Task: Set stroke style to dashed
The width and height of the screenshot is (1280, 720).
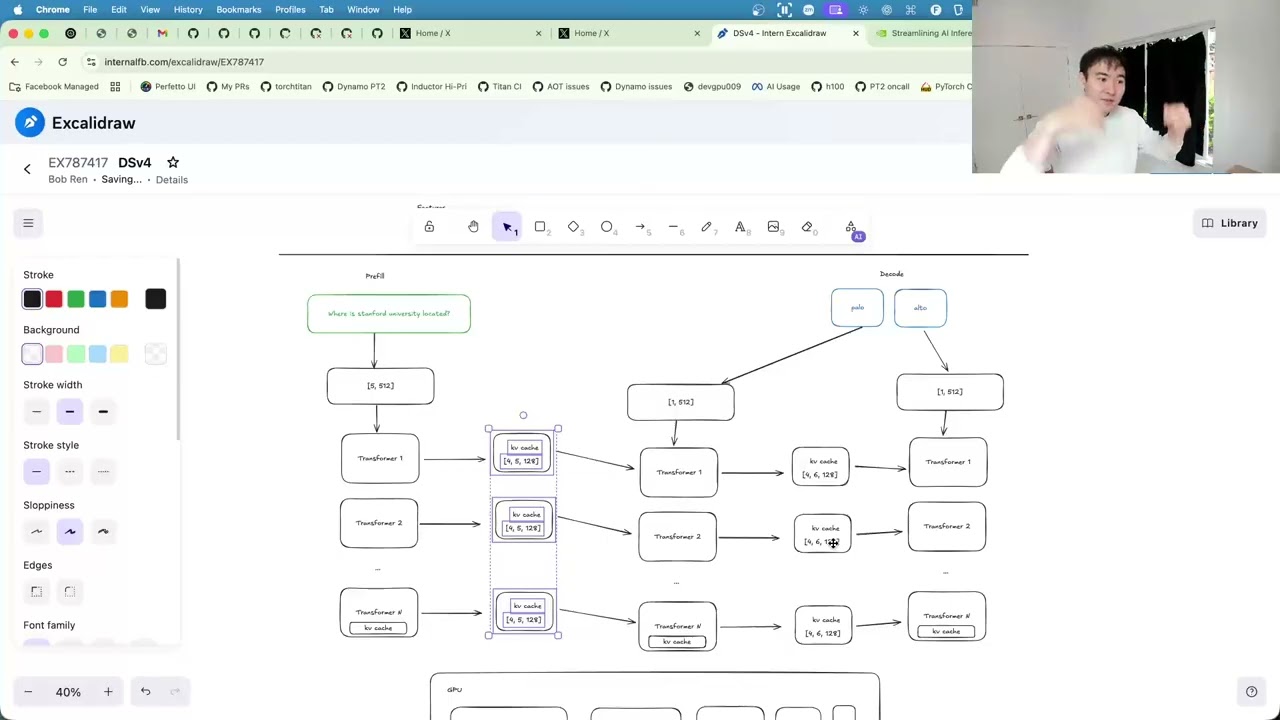Action: pyautogui.click(x=70, y=472)
